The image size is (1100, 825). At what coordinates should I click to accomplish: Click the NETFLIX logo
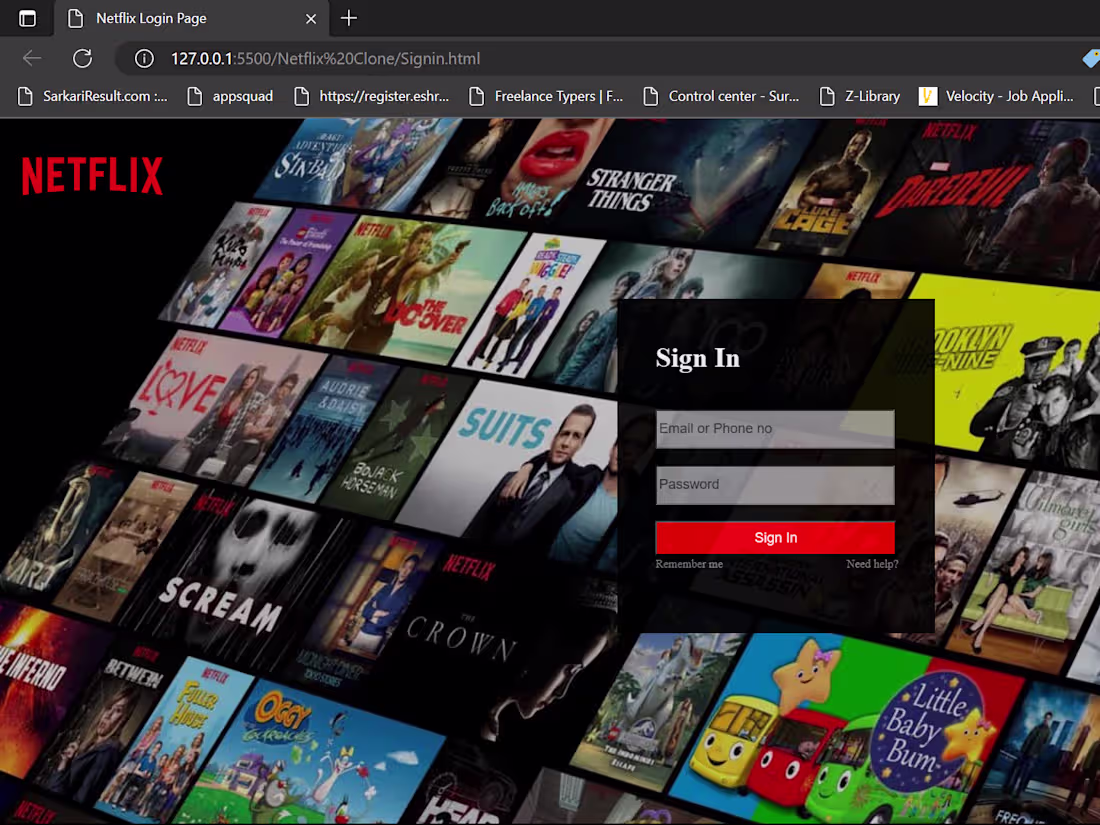92,175
